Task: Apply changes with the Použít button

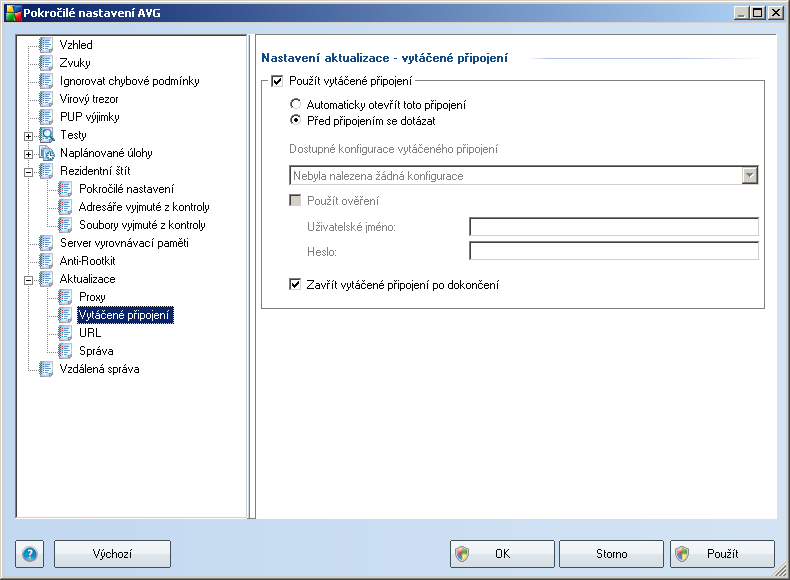Action: [722, 554]
